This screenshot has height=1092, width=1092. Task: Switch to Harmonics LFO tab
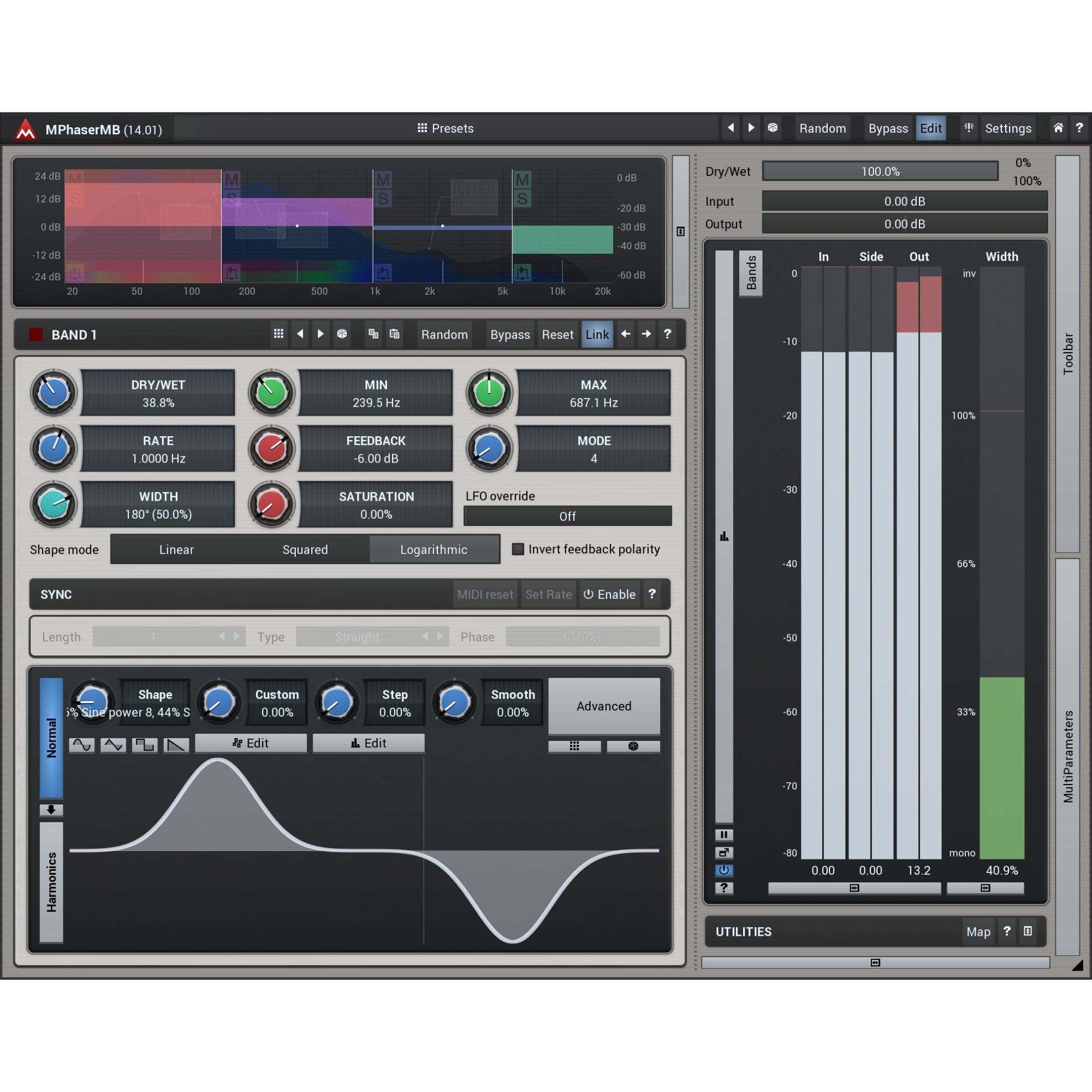click(51, 882)
